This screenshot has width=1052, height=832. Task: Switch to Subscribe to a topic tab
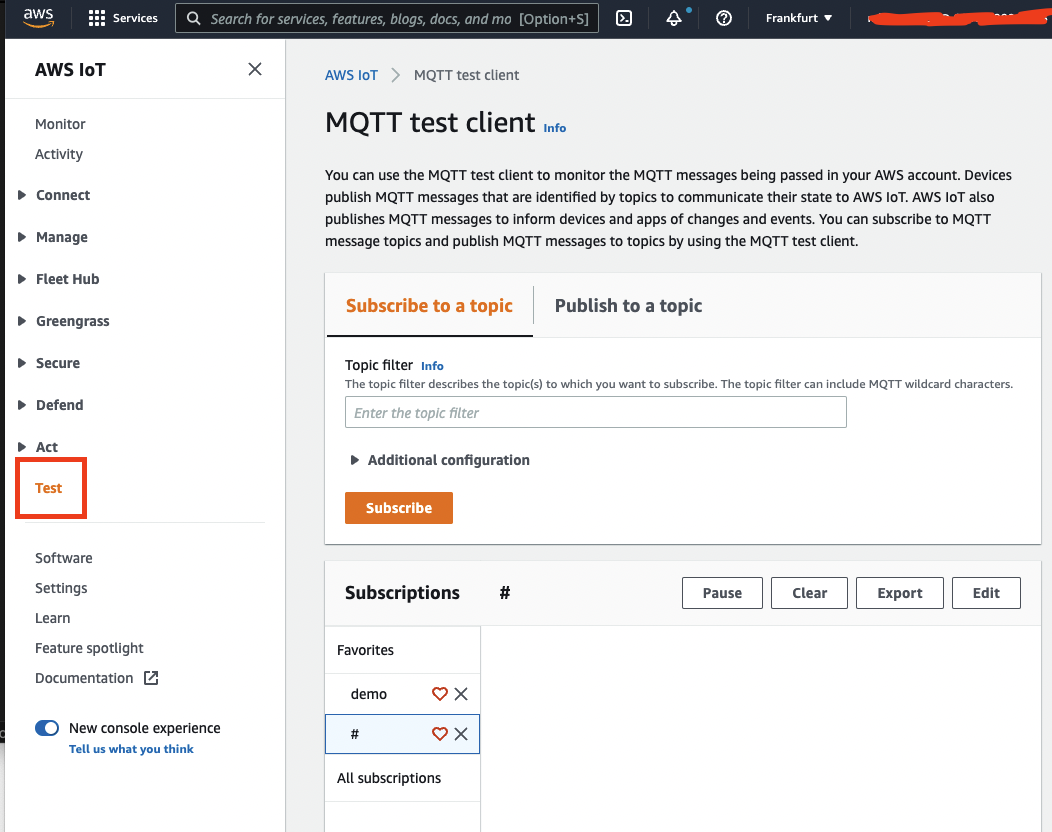pyautogui.click(x=429, y=306)
